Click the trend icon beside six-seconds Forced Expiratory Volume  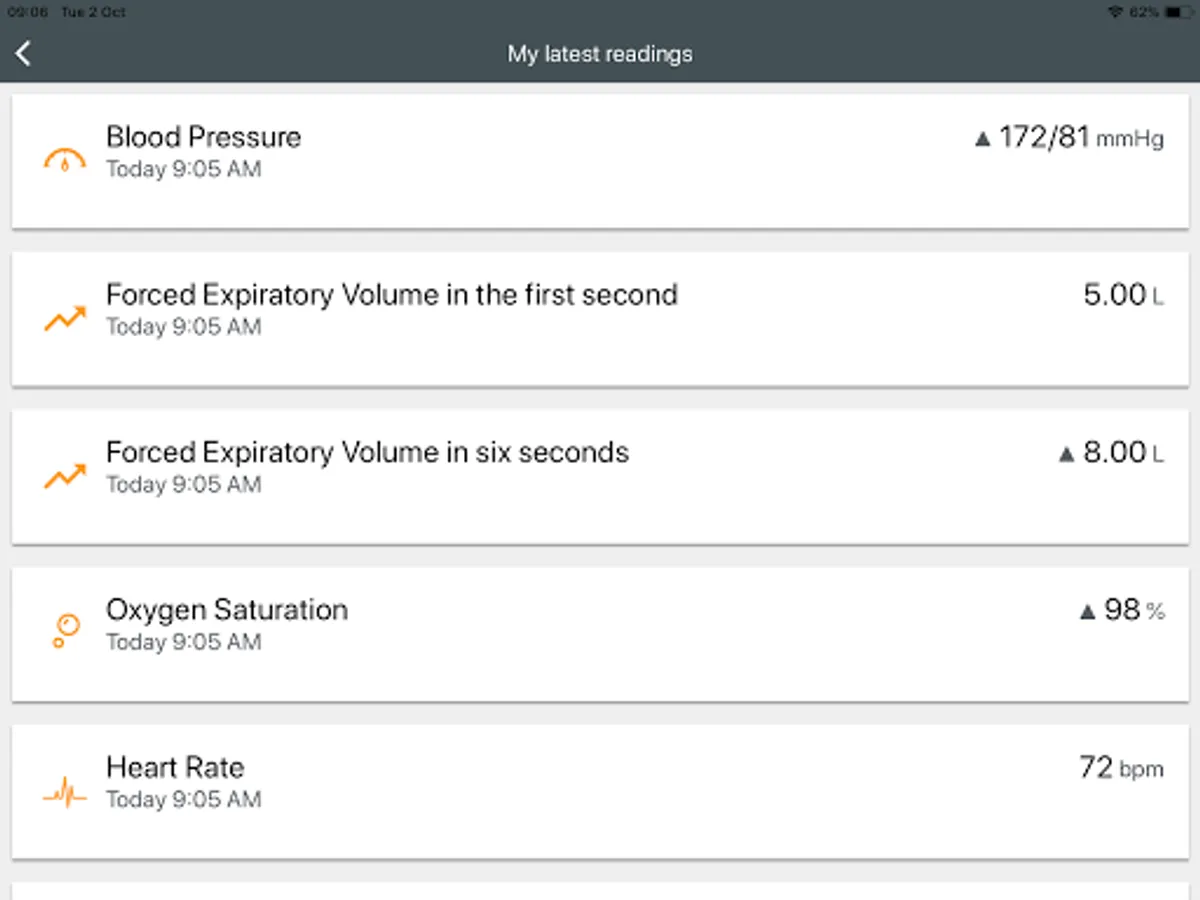pyautogui.click(x=65, y=476)
